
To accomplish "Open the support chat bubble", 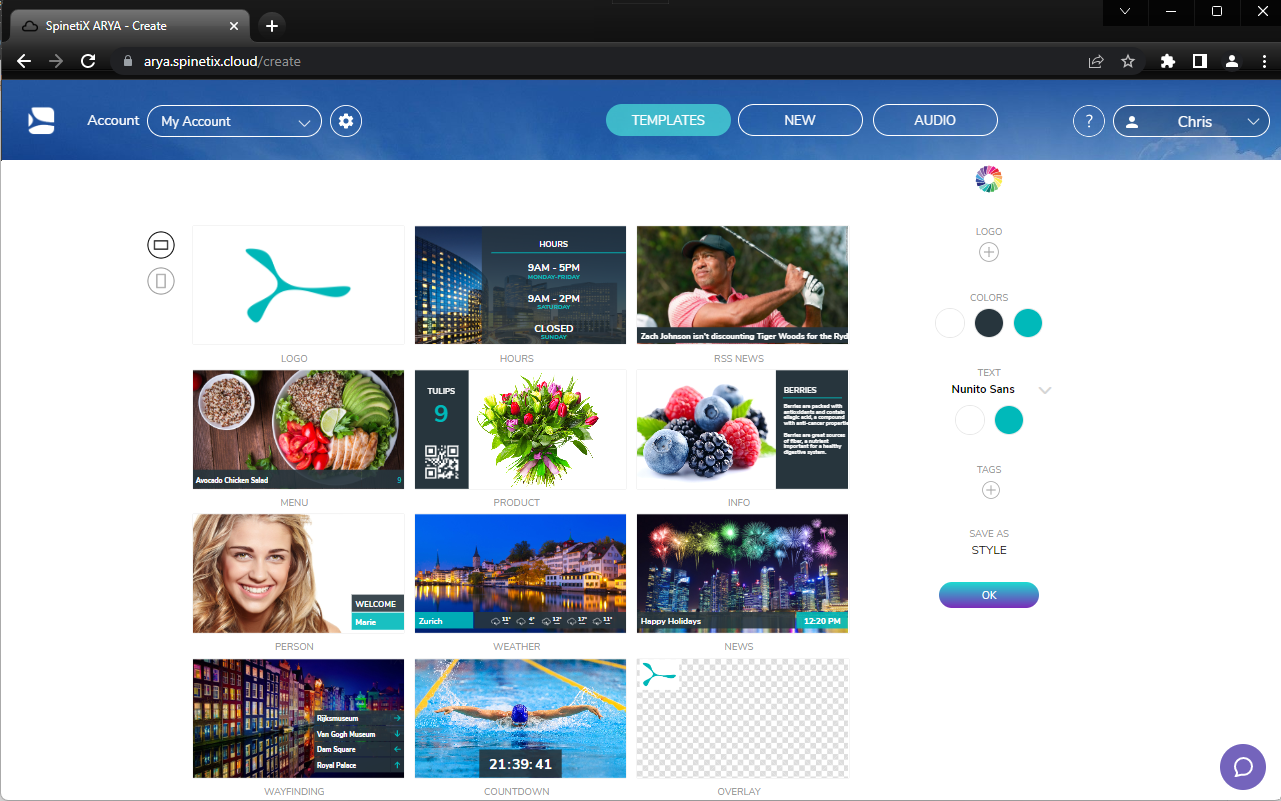I will click(x=1242, y=767).
